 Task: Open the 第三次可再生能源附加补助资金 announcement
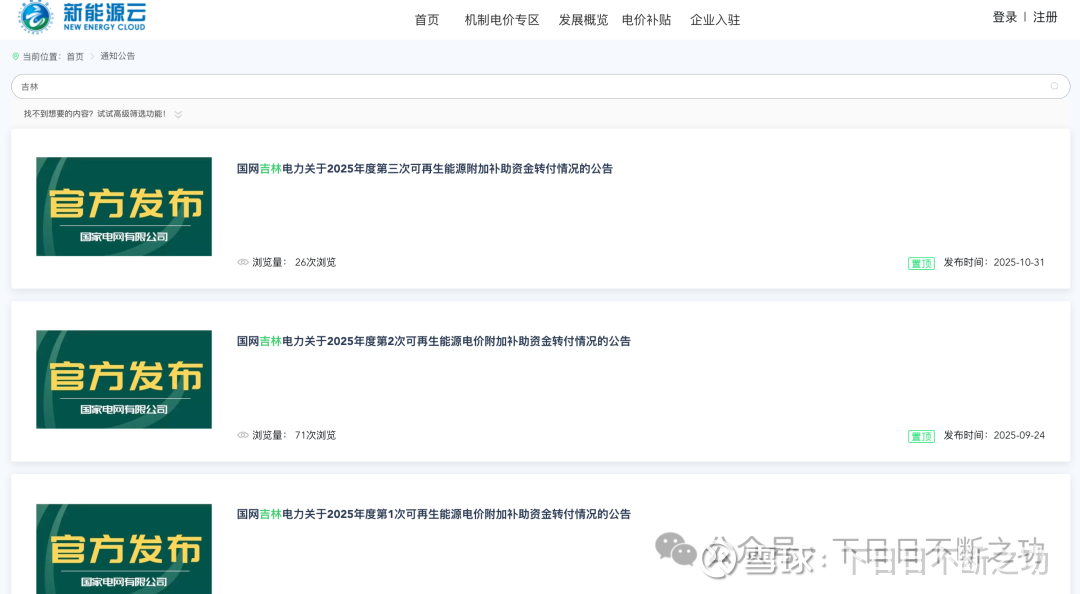424,169
